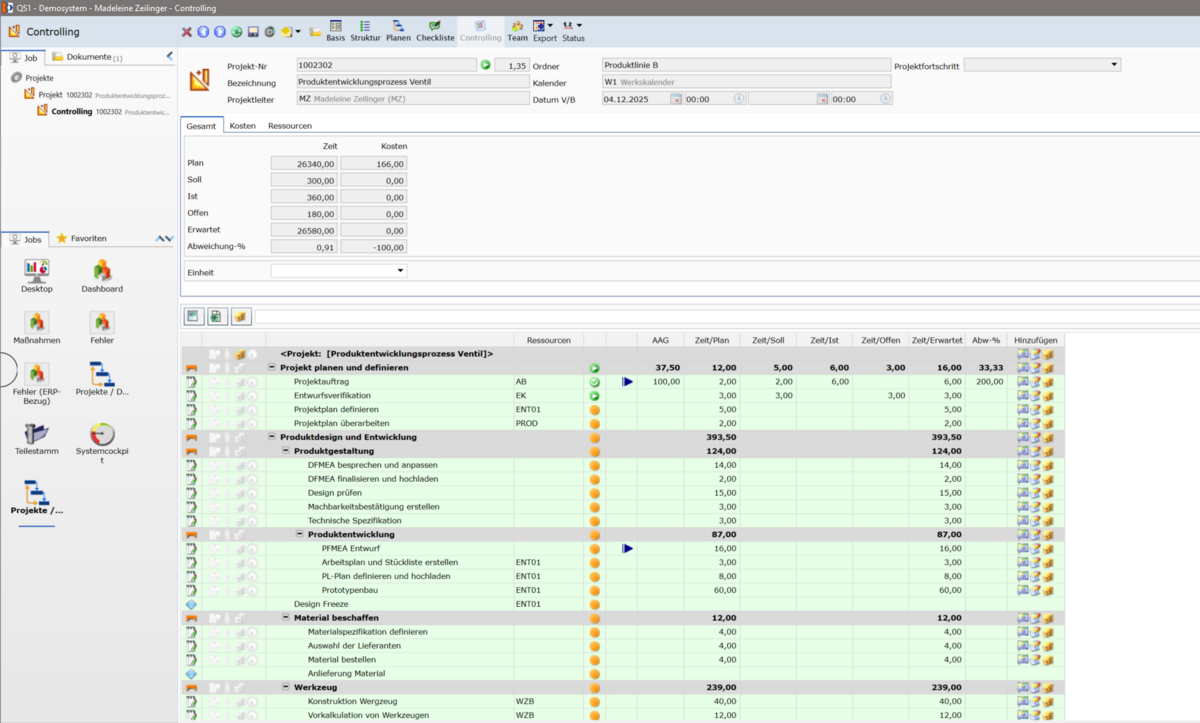The height and width of the screenshot is (723, 1200).
Task: Select the Gesamt tab
Action: tap(202, 126)
